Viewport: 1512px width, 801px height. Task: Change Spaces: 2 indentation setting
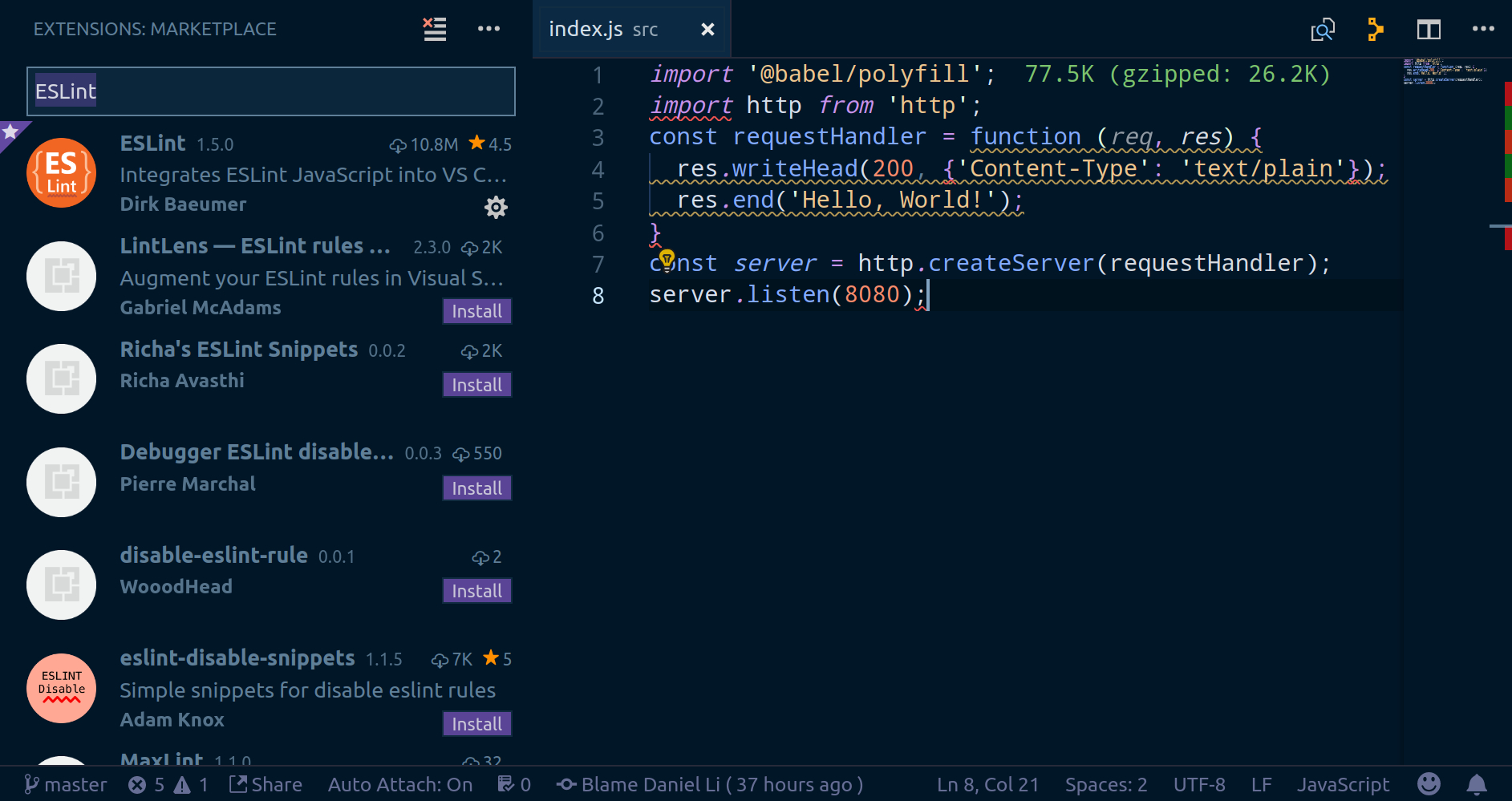point(1105,784)
